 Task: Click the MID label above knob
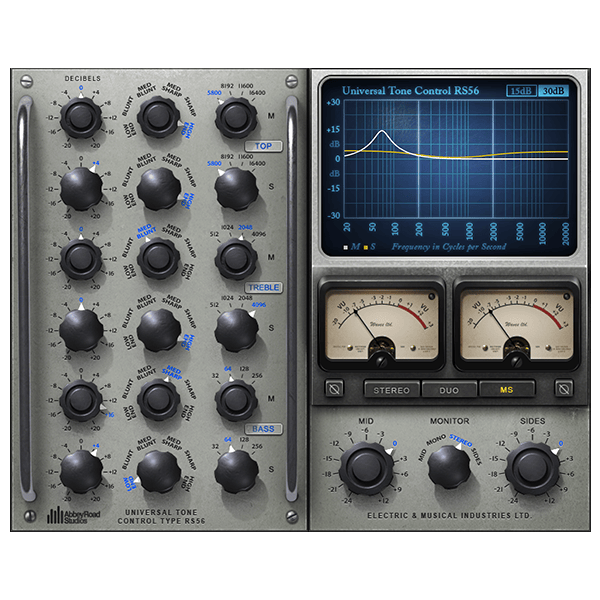click(366, 421)
